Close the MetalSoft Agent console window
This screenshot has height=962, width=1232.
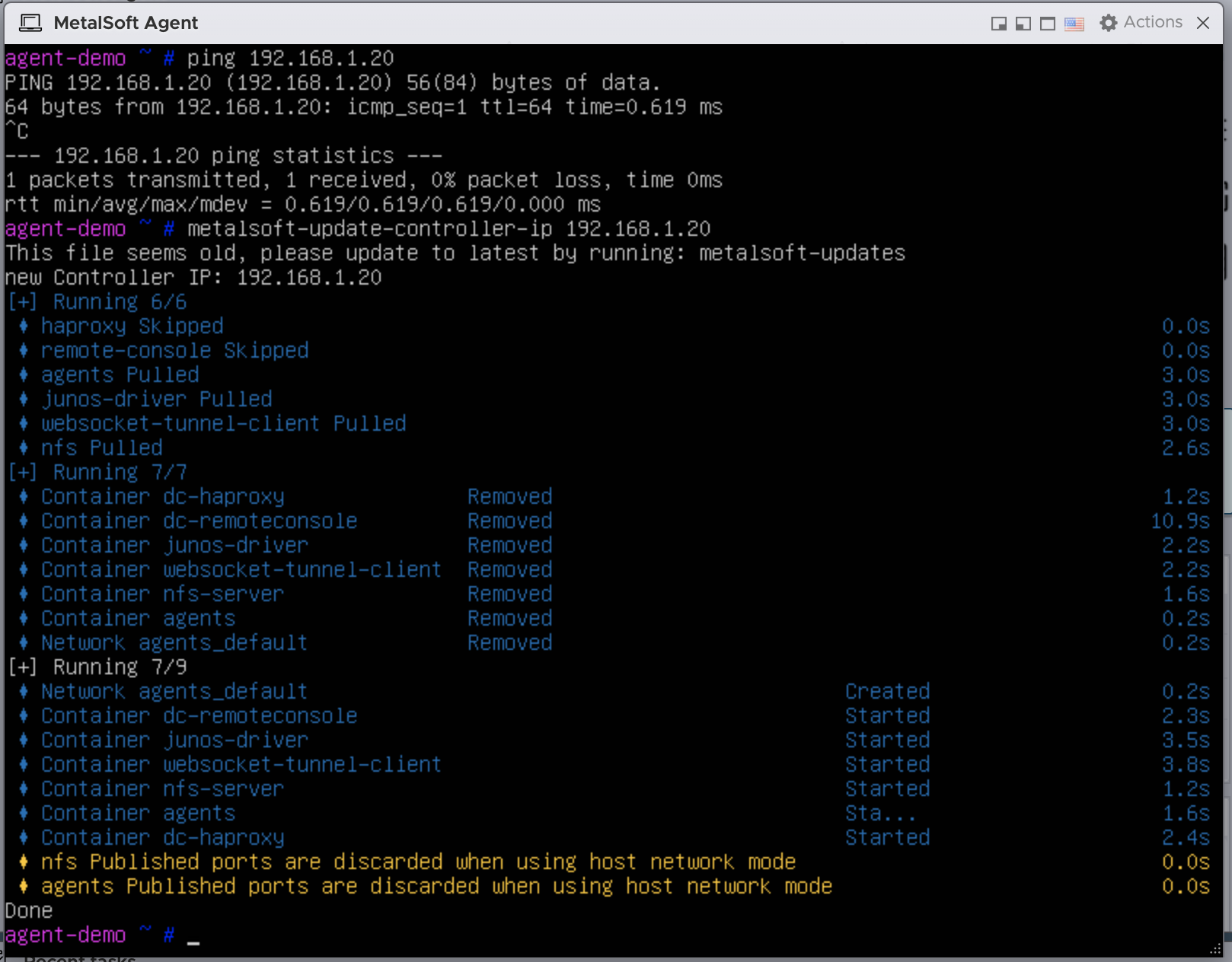point(1203,23)
